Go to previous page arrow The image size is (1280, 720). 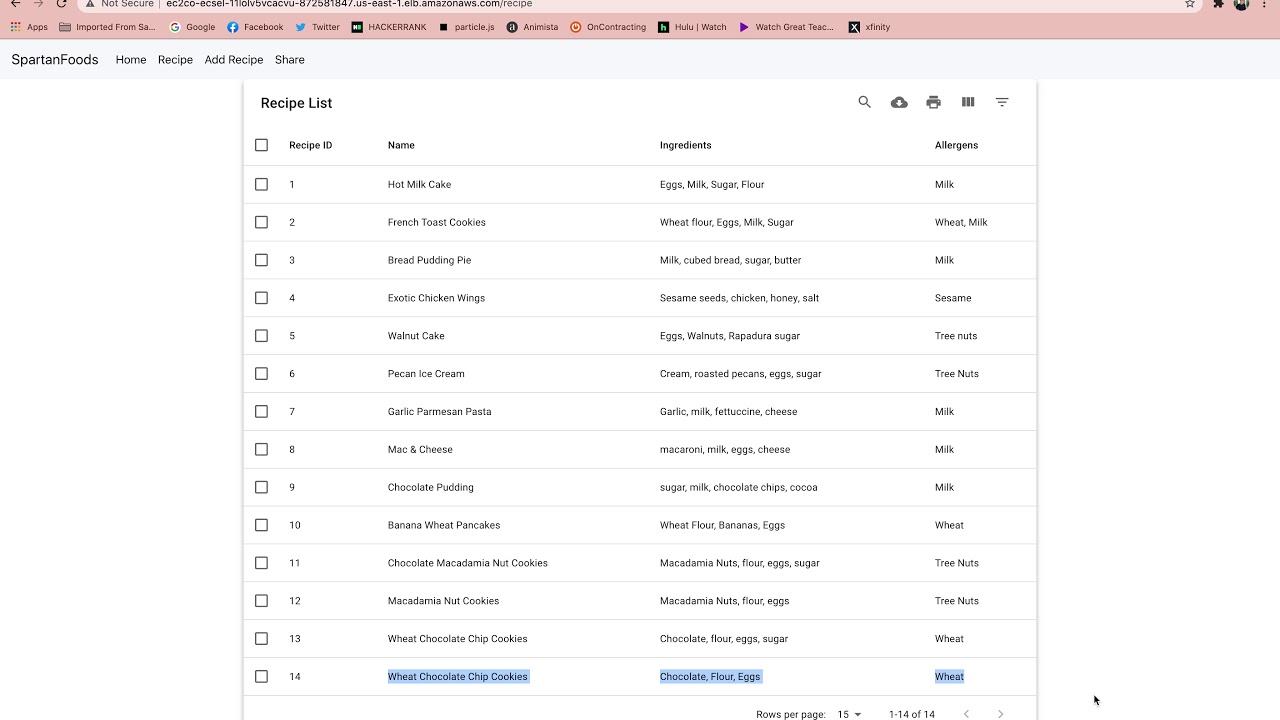[x=966, y=714]
